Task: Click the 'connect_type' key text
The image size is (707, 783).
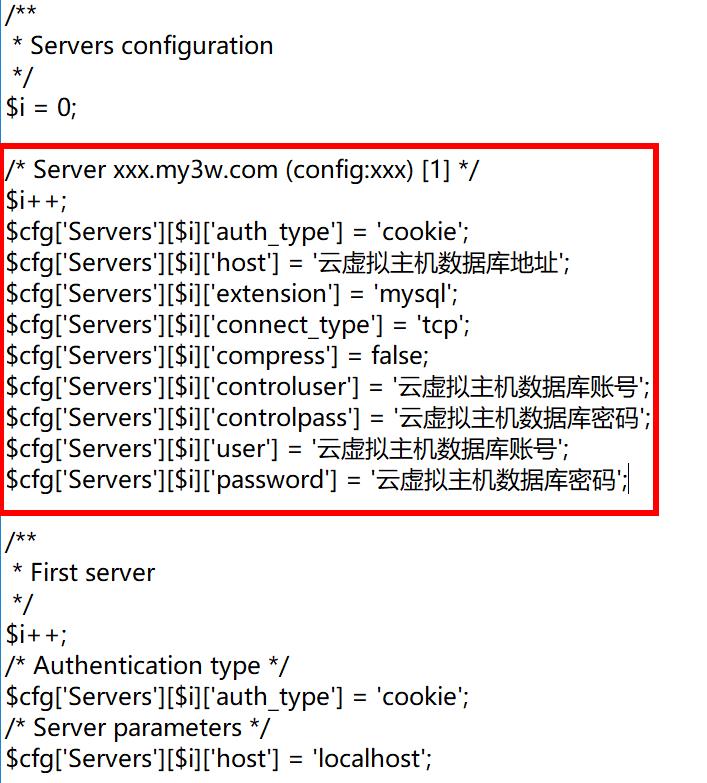Action: [294, 326]
